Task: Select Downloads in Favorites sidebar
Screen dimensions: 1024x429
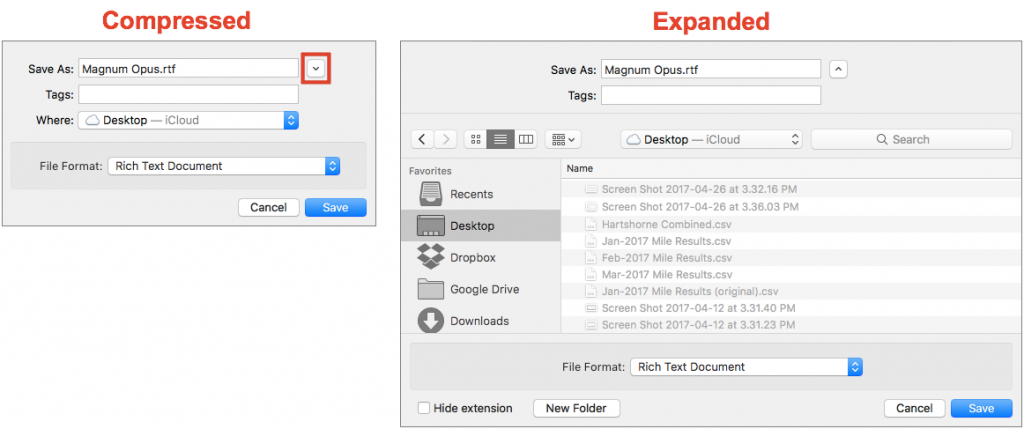Action: pyautogui.click(x=481, y=321)
